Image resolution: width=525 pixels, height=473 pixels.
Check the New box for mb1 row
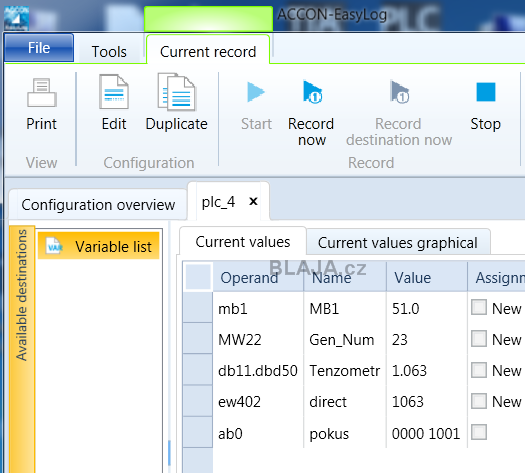pyautogui.click(x=478, y=307)
